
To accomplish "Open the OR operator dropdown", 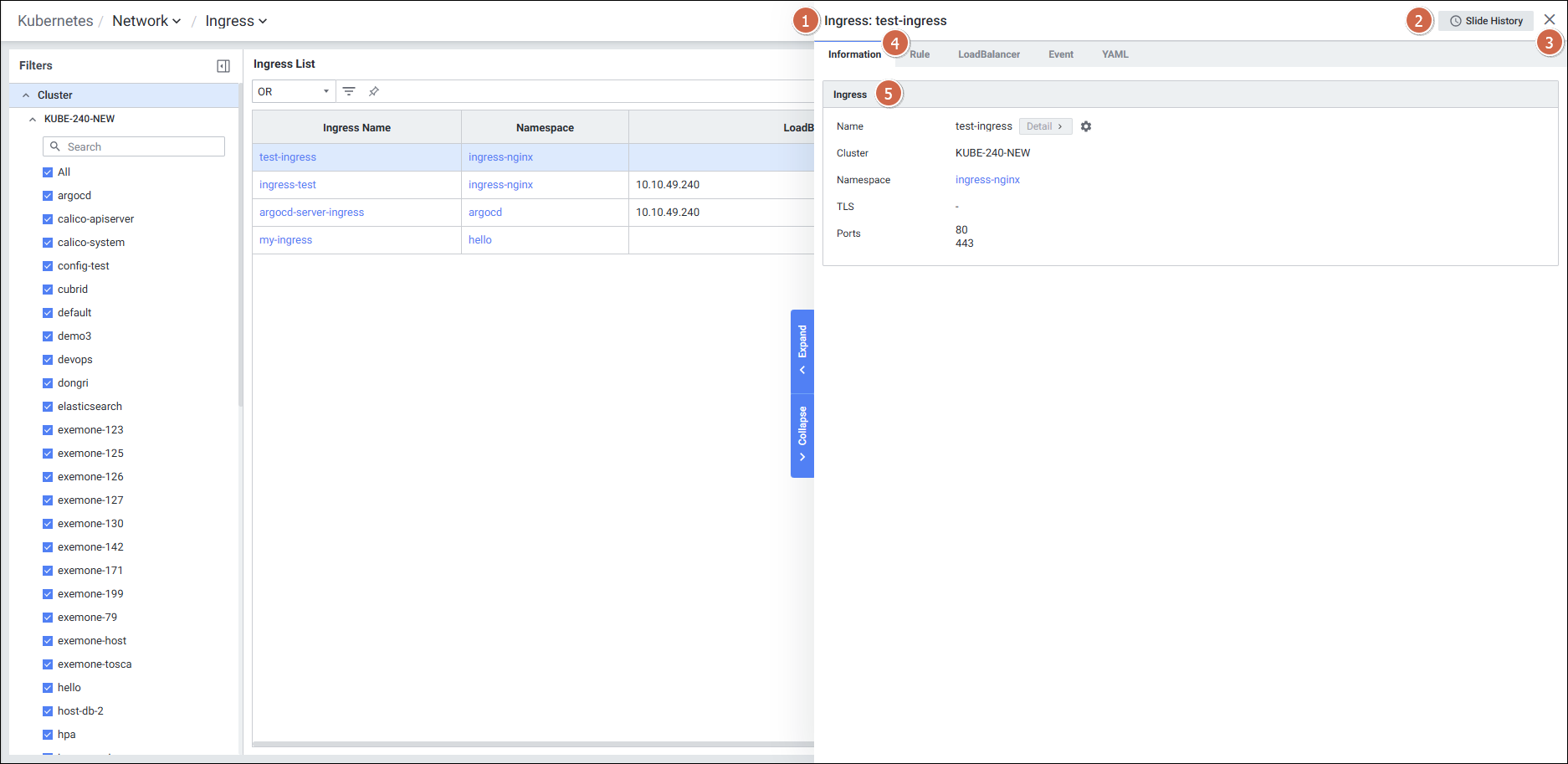I will point(293,91).
